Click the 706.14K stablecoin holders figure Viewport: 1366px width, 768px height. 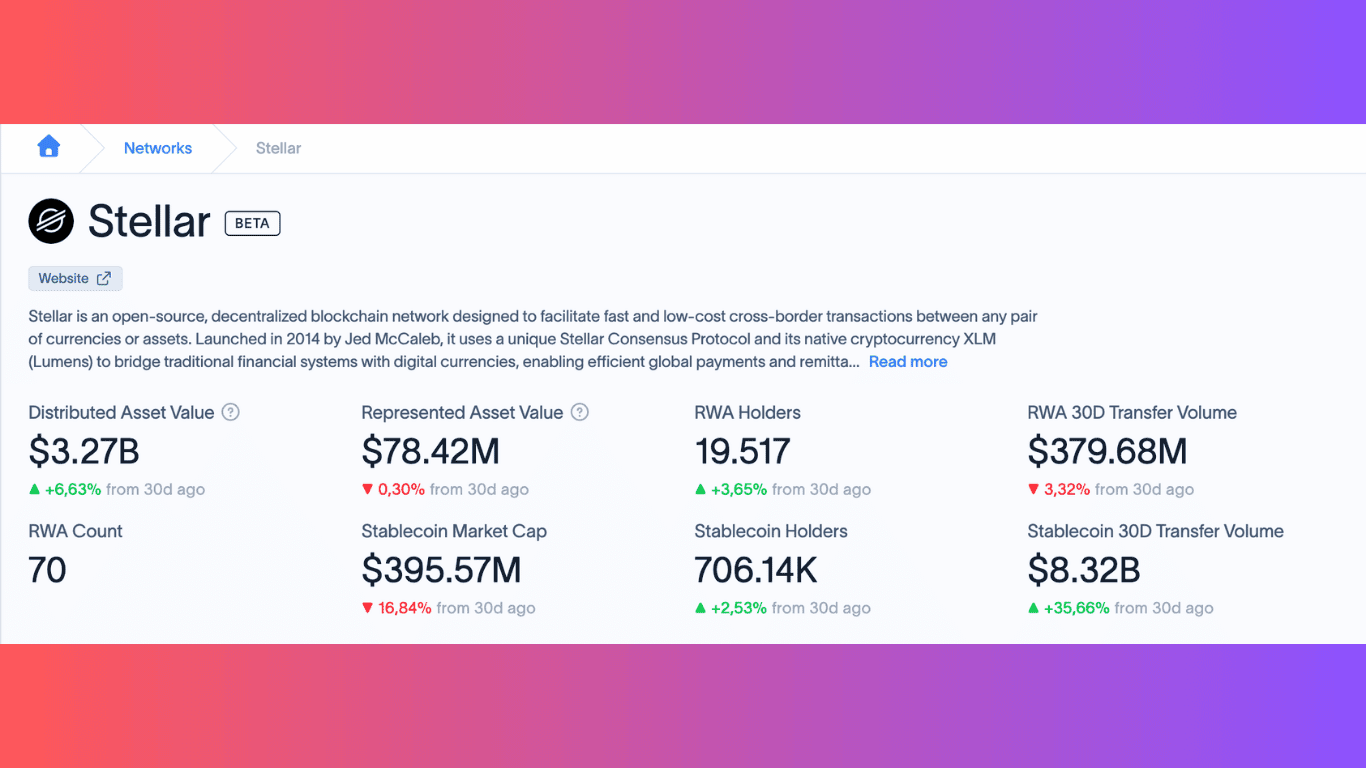tap(756, 571)
